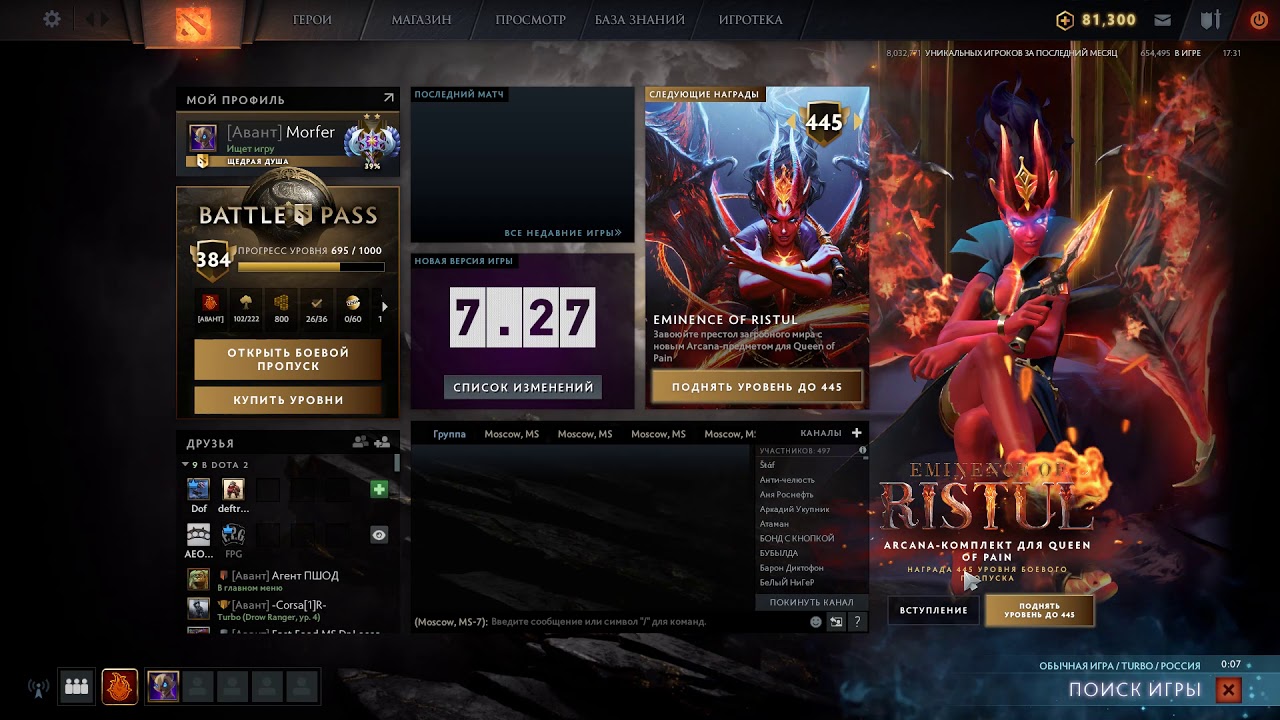Click the Вступление button
The image size is (1280, 720).
point(933,610)
